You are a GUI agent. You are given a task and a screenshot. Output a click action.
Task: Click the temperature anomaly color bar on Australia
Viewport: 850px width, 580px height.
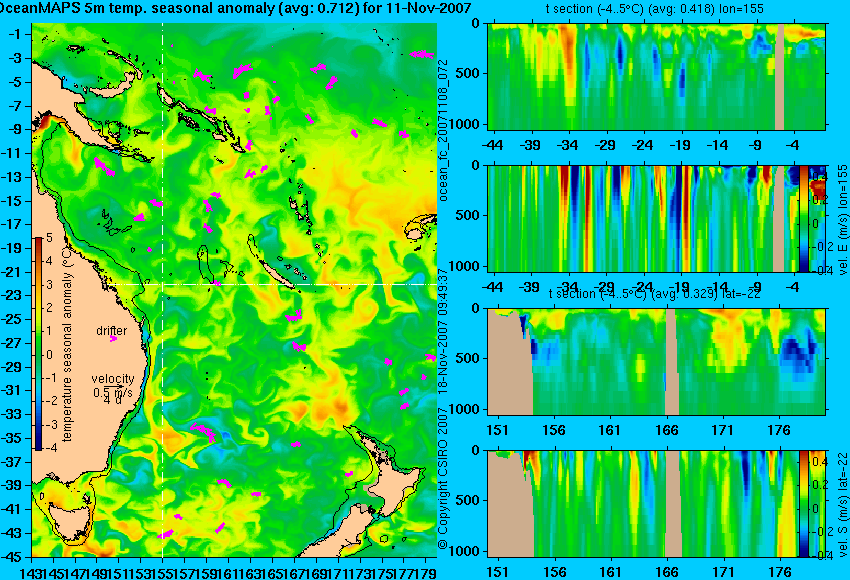point(38,344)
